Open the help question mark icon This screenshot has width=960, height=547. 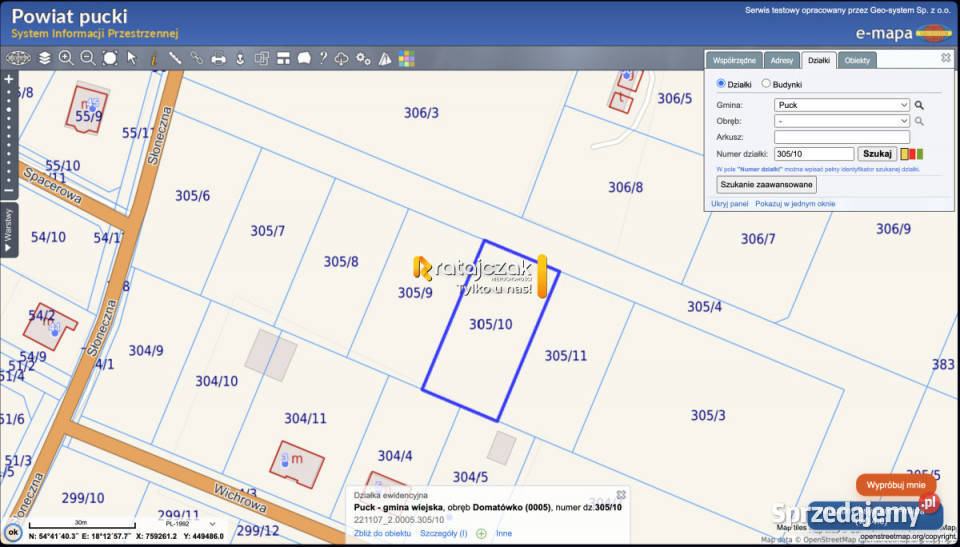323,58
